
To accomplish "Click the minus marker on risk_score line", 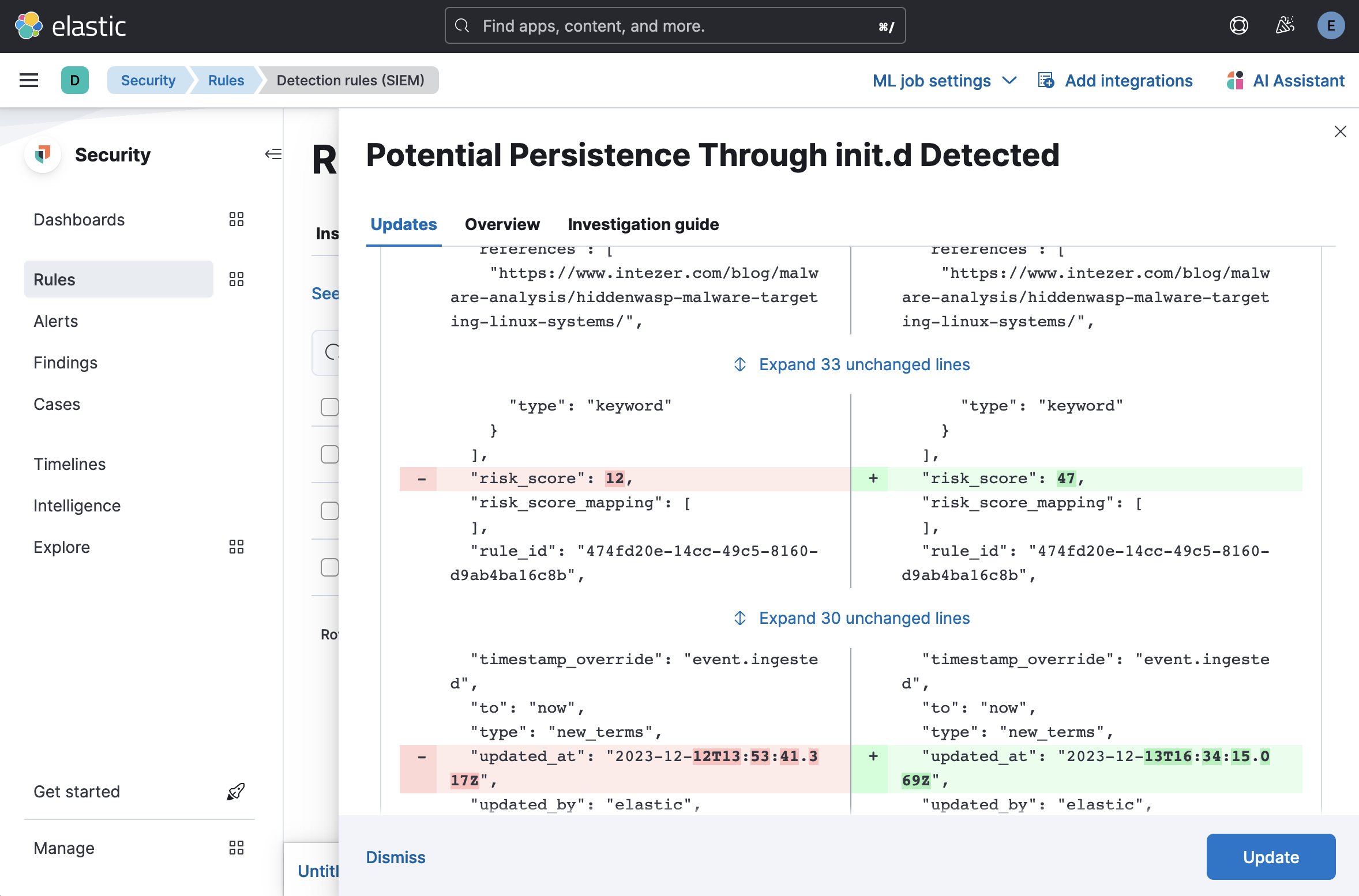I will (422, 479).
